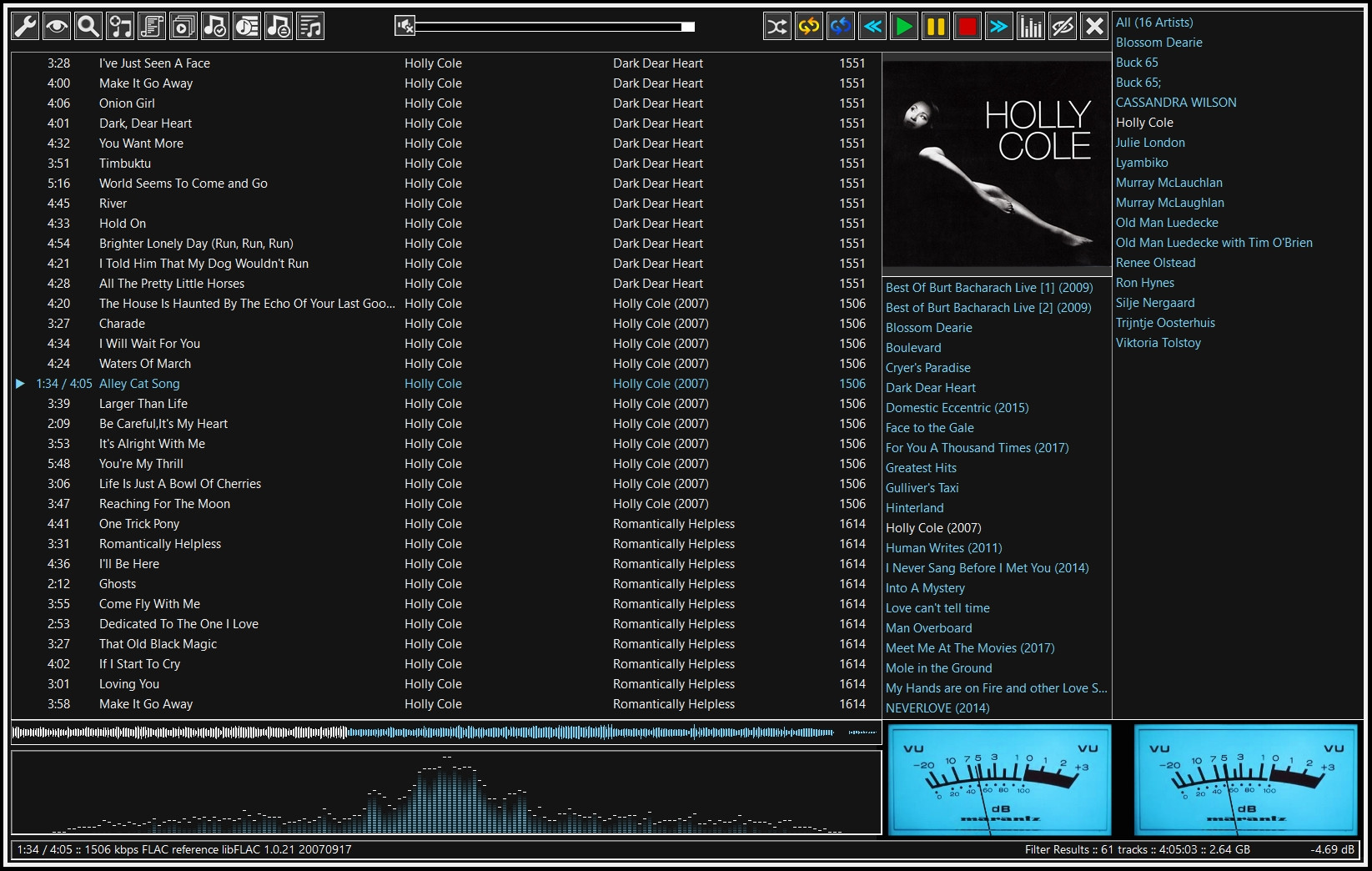Click the music note equals icon
This screenshot has width=1372, height=871.
(x=279, y=27)
